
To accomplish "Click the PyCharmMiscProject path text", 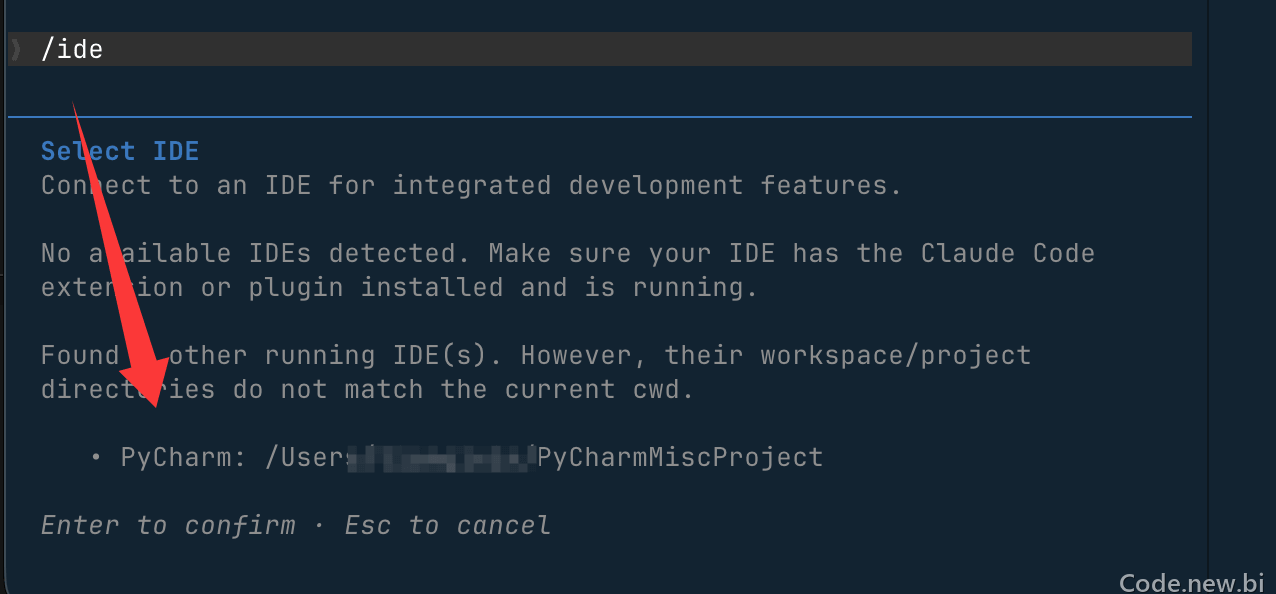I will [680, 458].
